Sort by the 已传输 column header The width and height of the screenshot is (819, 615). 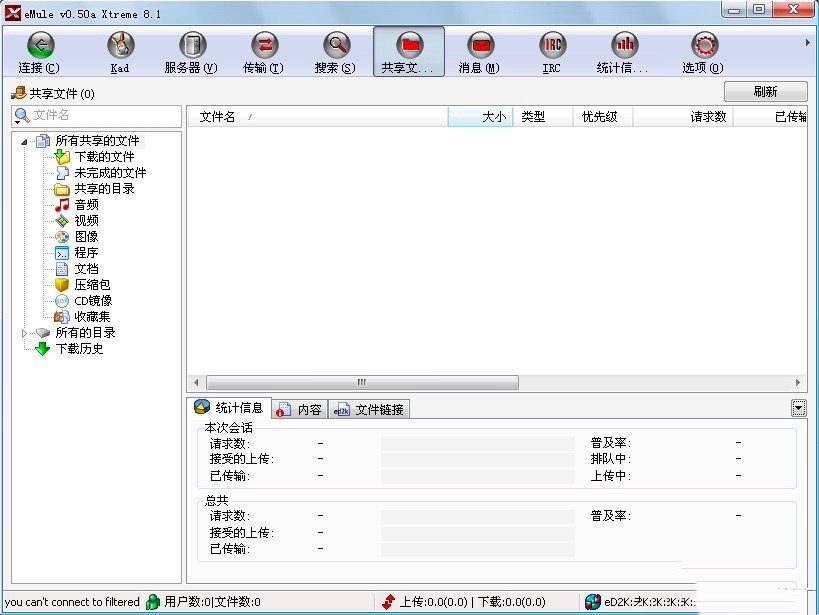(x=770, y=117)
